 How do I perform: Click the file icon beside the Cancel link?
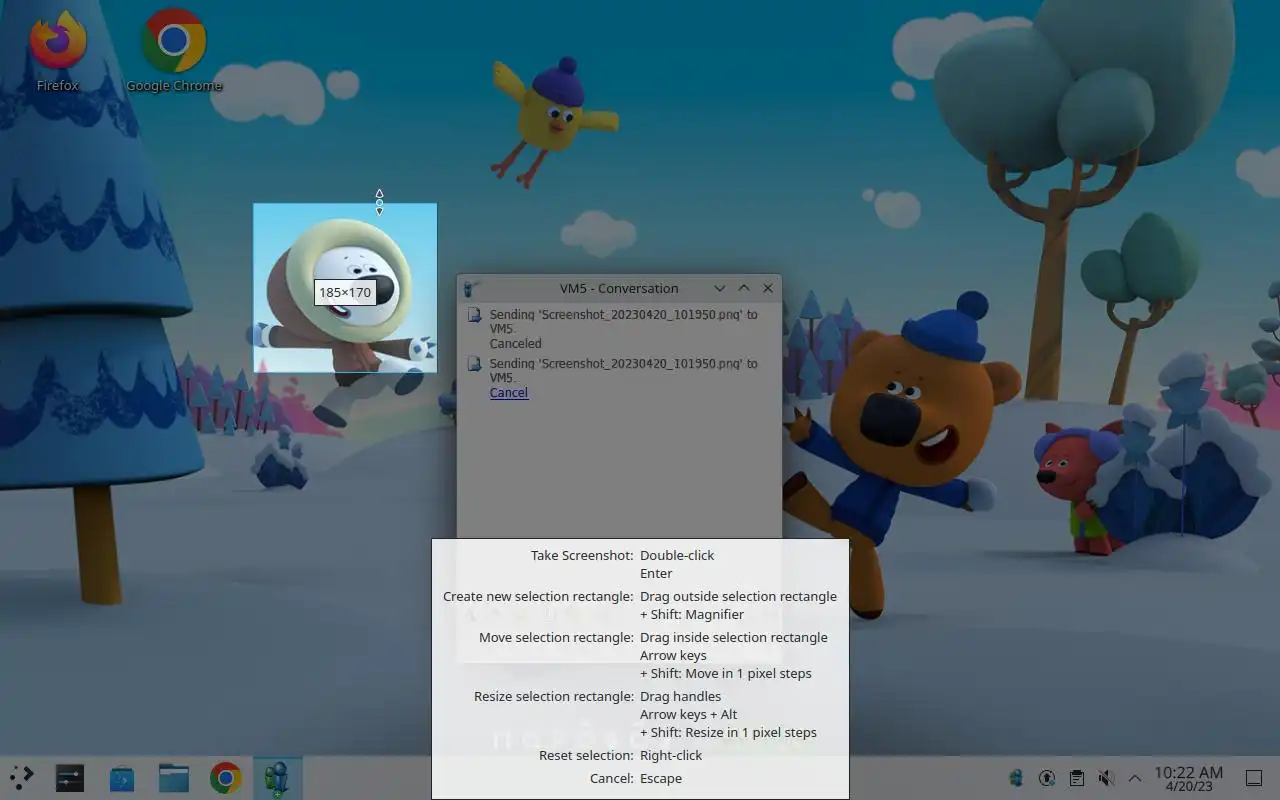click(475, 365)
